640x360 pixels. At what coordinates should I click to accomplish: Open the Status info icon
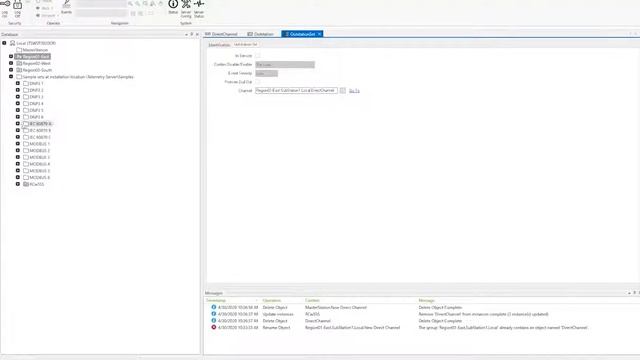[x=173, y=4]
